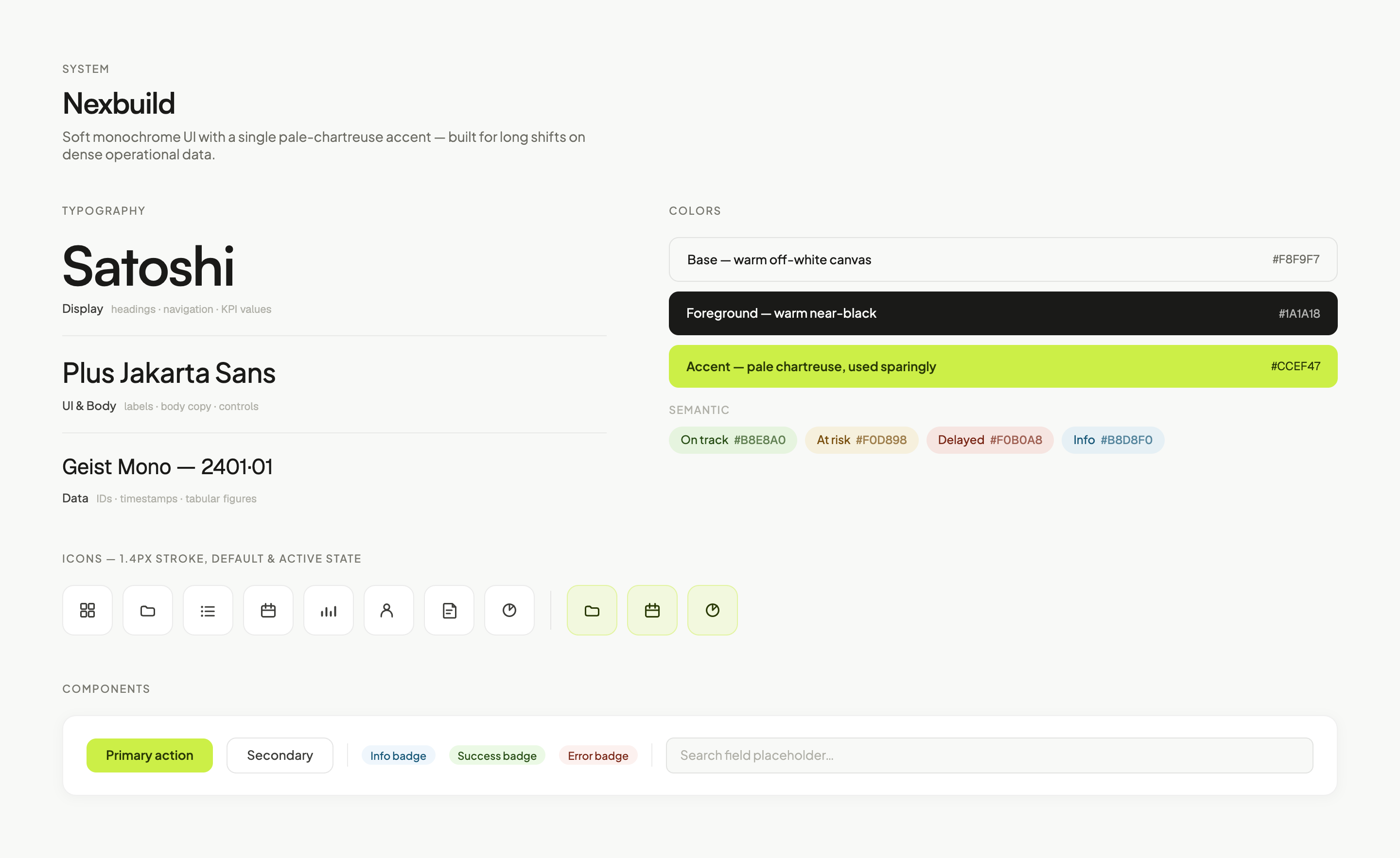This screenshot has width=1400, height=858.
Task: Select the Accent pale chartreuse swatch
Action: (1003, 366)
